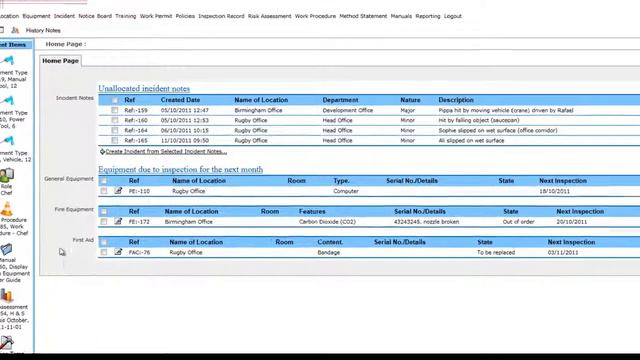The width and height of the screenshot is (640, 360).
Task: Toggle select-all checkbox in Incident Notes header
Action: click(x=115, y=100)
